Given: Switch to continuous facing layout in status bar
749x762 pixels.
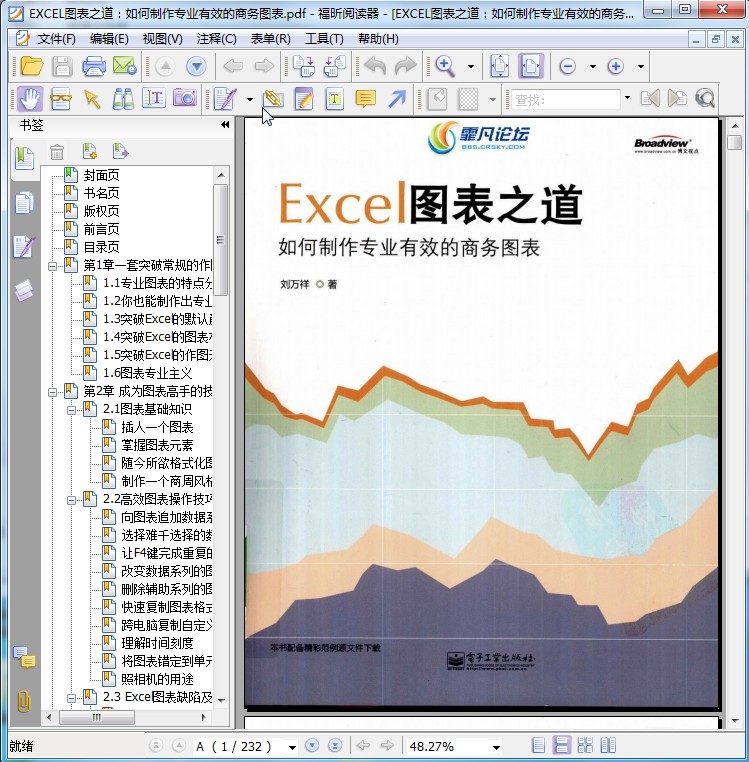Looking at the screenshot, I should pyautogui.click(x=585, y=745).
